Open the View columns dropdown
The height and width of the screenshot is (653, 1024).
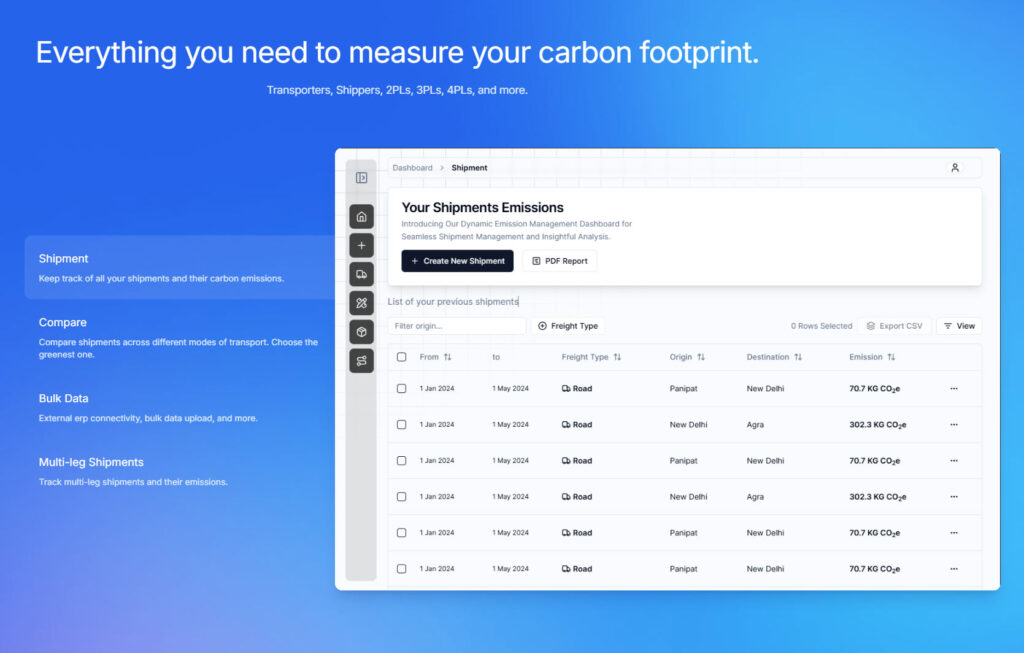pos(958,326)
